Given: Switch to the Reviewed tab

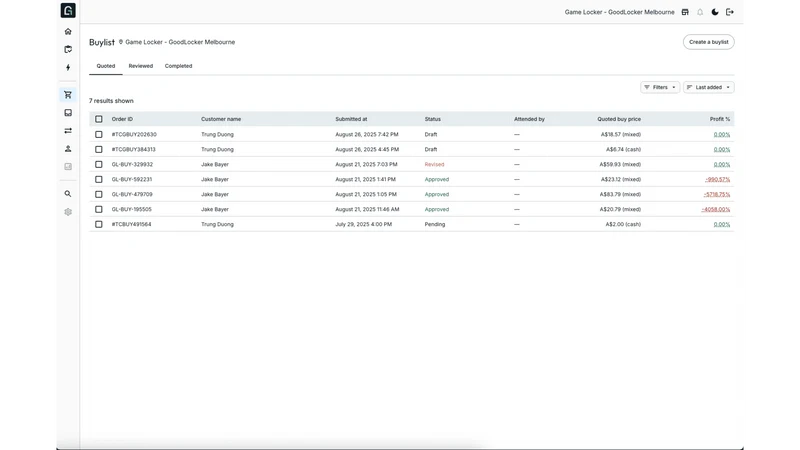Looking at the screenshot, I should click(x=141, y=66).
